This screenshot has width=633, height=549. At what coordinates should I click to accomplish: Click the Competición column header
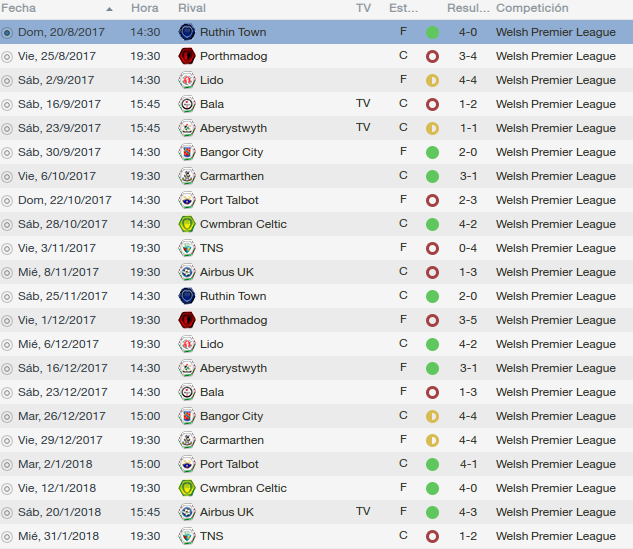pos(532,8)
